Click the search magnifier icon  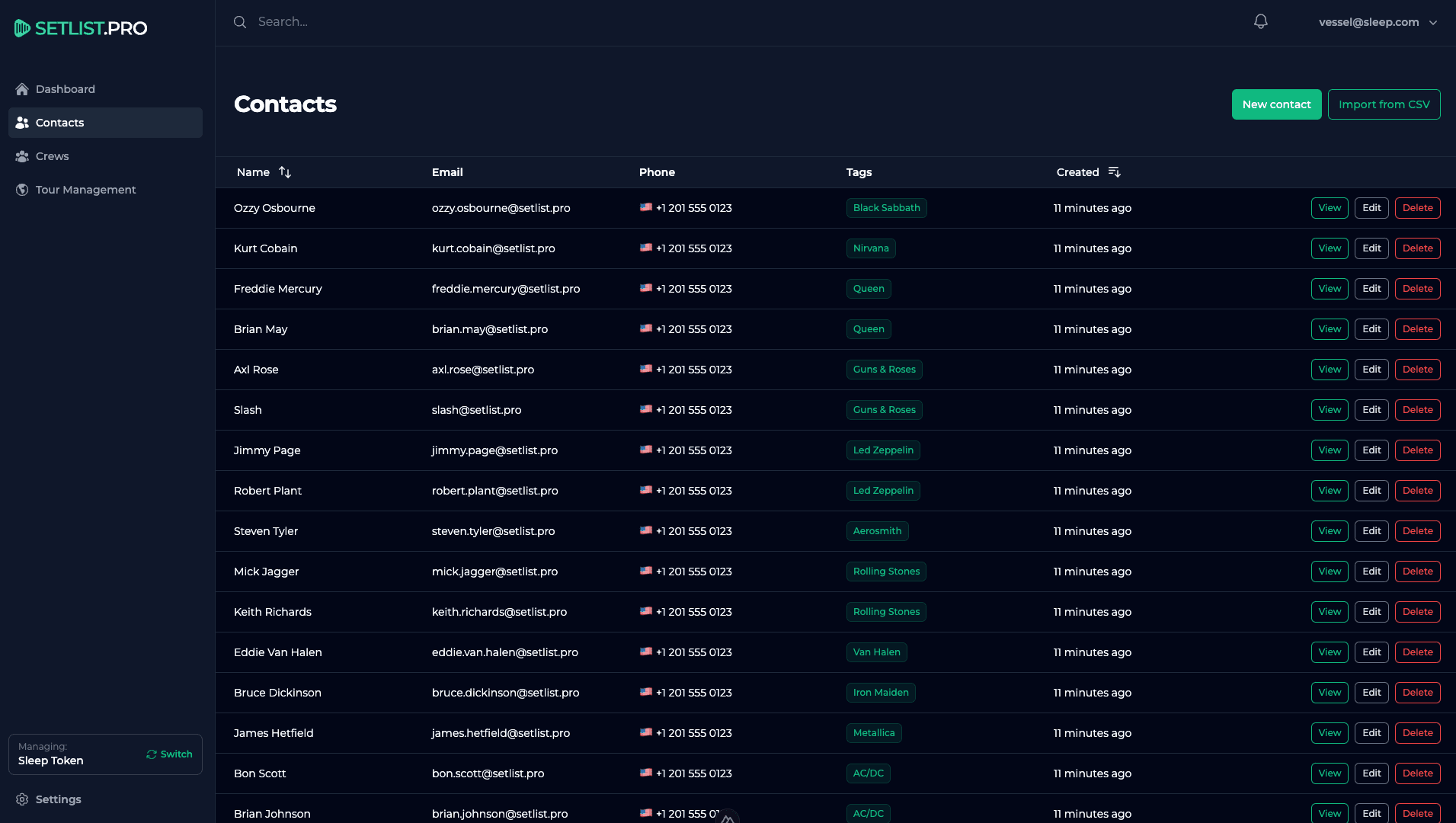click(x=240, y=22)
